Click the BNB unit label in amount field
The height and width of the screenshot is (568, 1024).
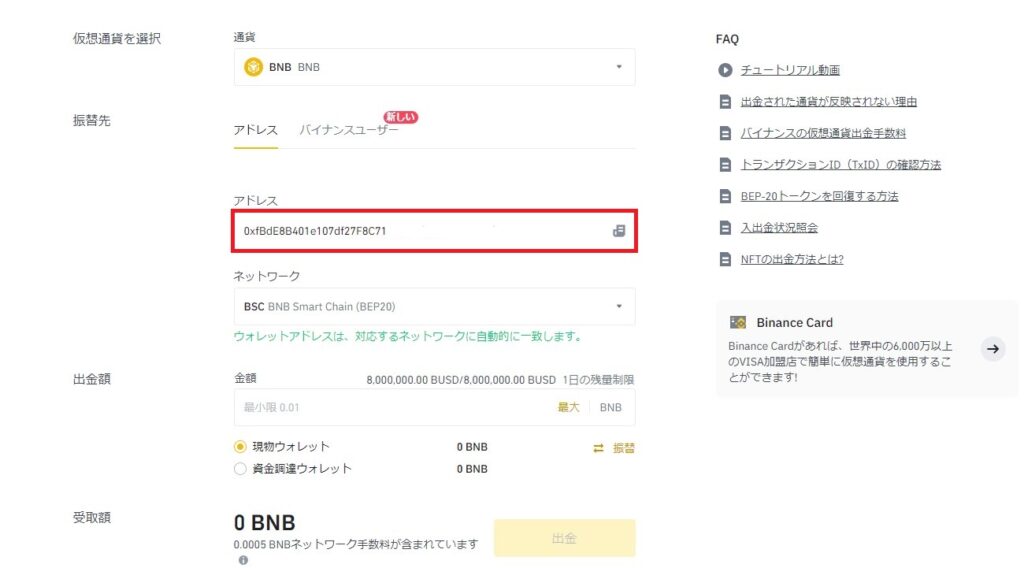tap(611, 407)
